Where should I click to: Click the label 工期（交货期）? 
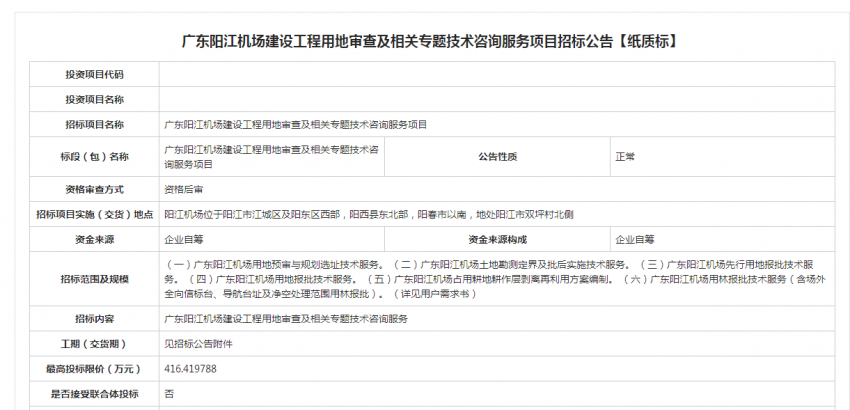pos(94,344)
